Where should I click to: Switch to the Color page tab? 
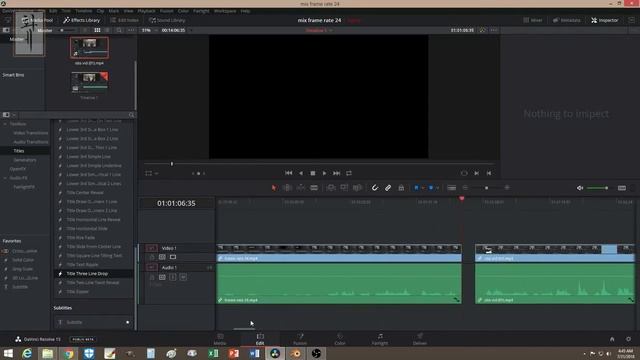pos(340,339)
